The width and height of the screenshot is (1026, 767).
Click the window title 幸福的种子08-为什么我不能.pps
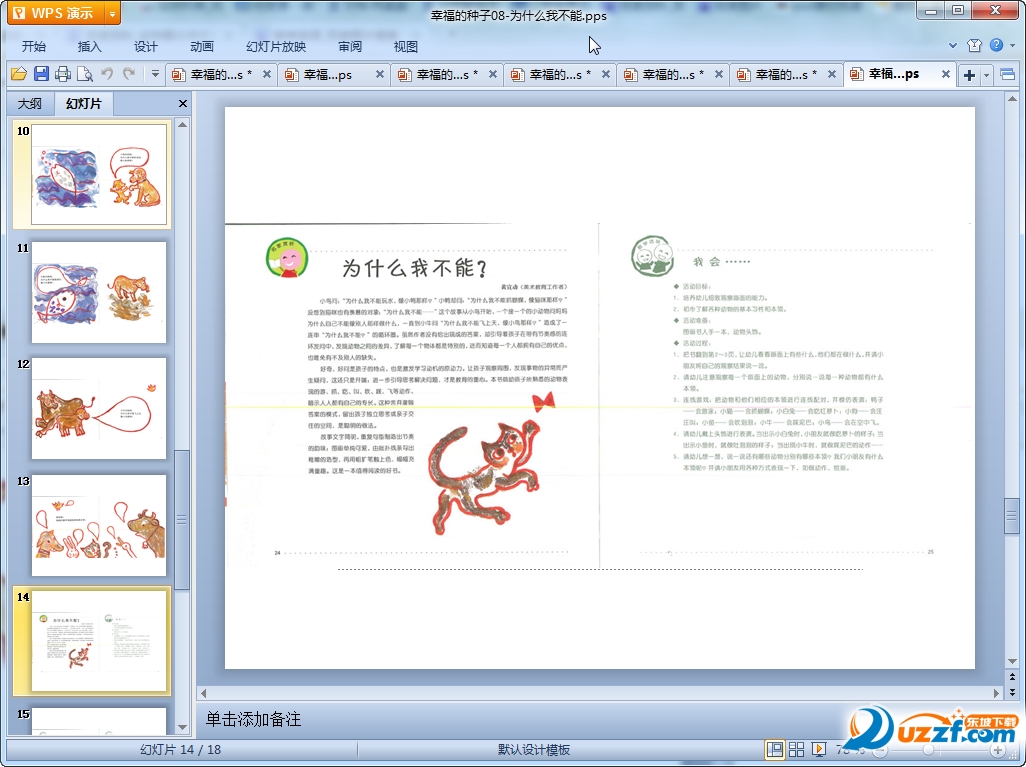[518, 15]
